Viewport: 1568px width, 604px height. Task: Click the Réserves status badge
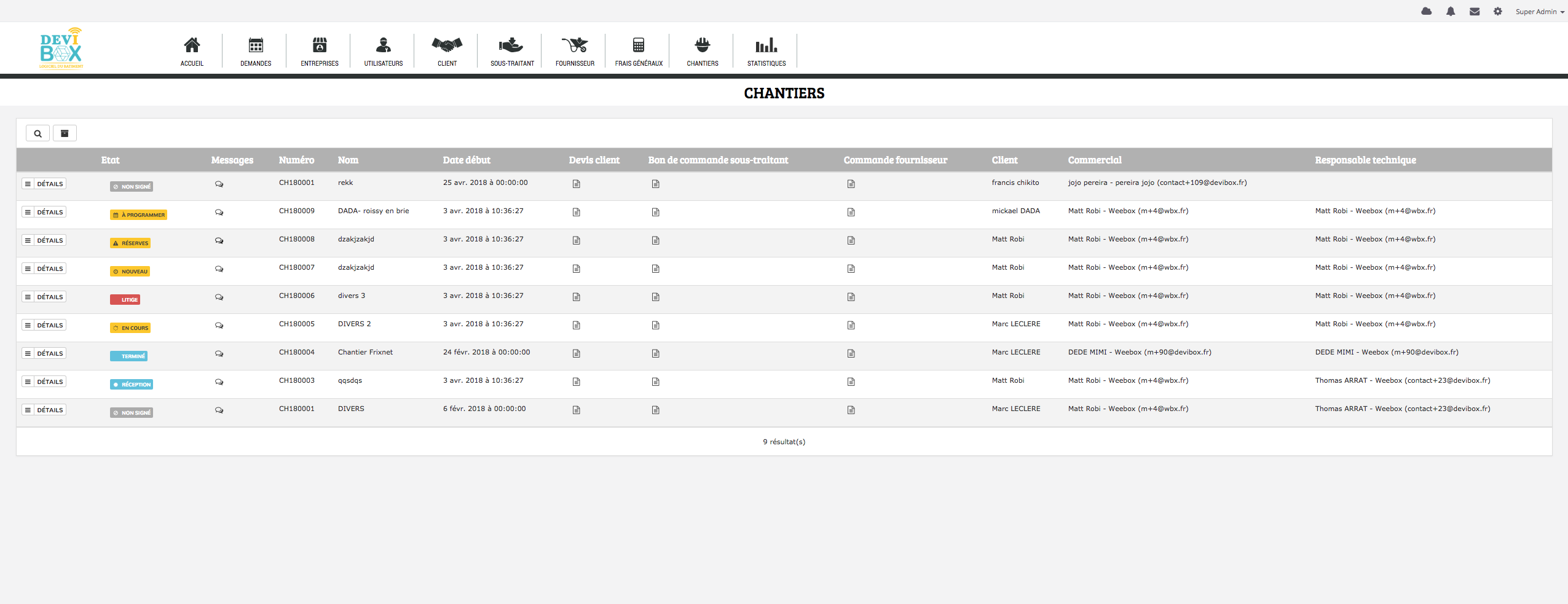[130, 243]
